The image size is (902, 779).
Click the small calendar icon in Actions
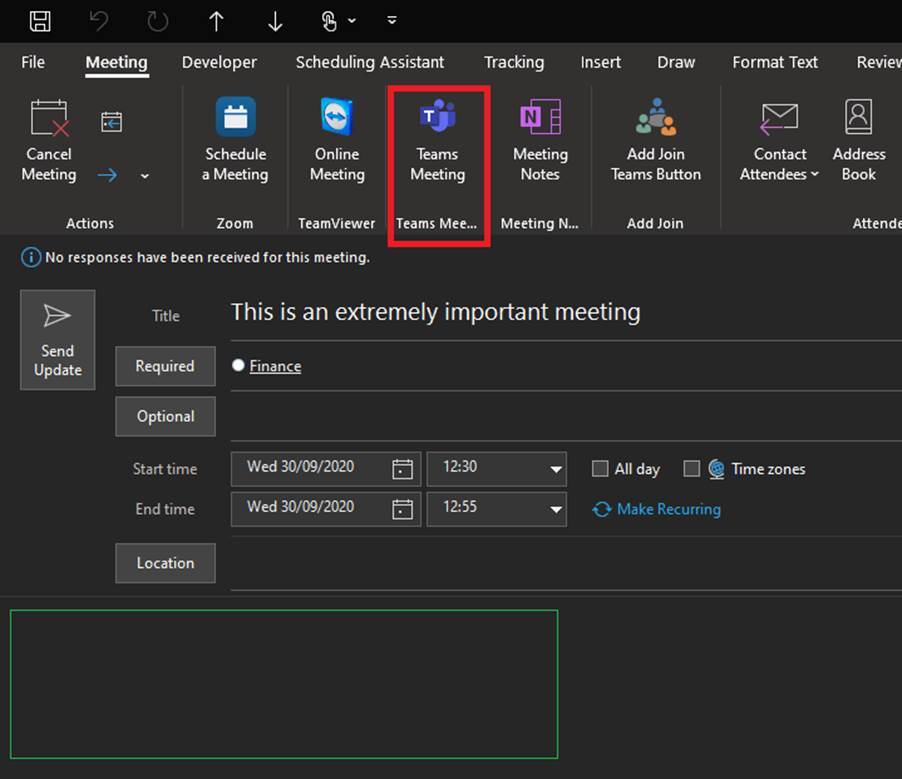111,121
